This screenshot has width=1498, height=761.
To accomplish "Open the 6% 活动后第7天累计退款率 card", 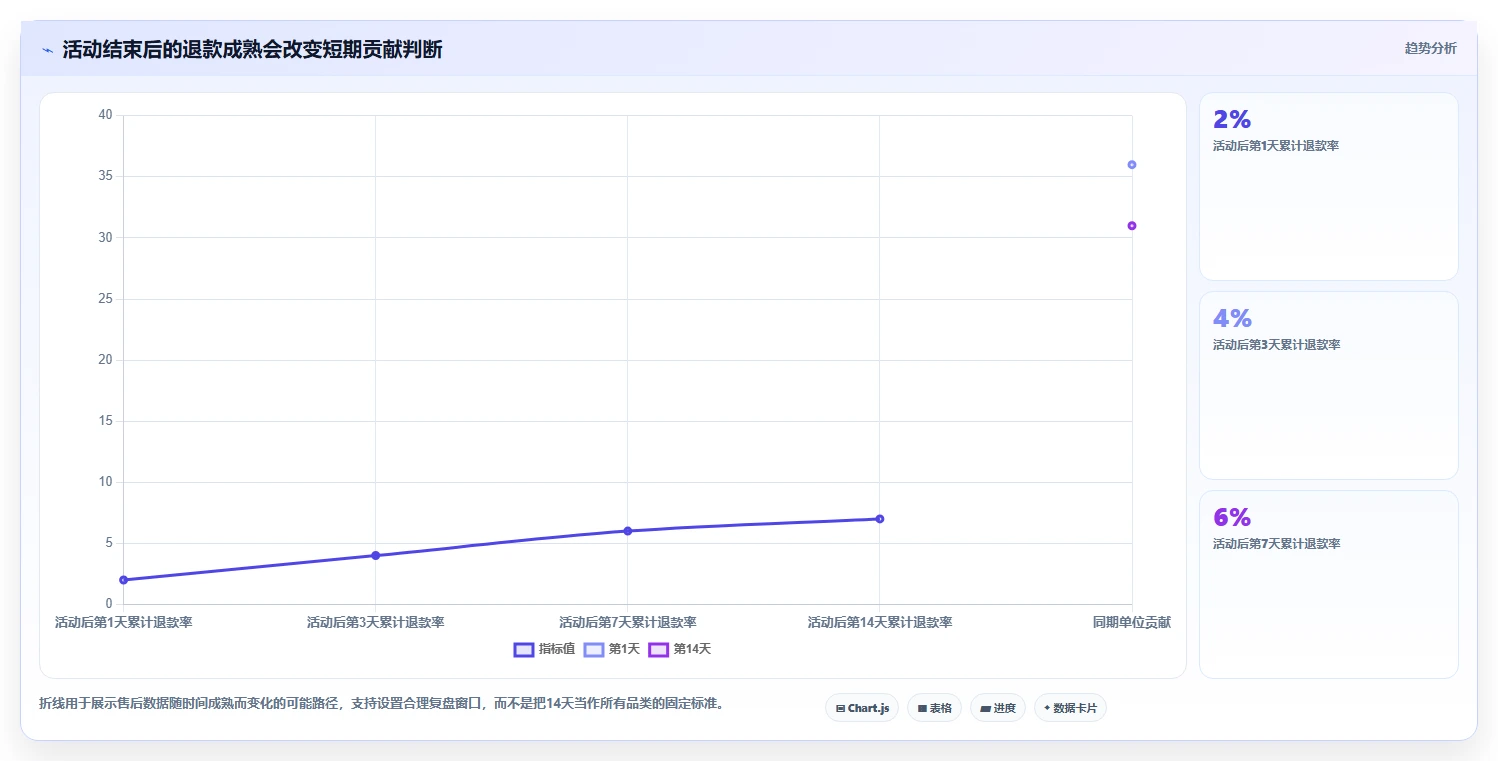I will coord(1328,584).
